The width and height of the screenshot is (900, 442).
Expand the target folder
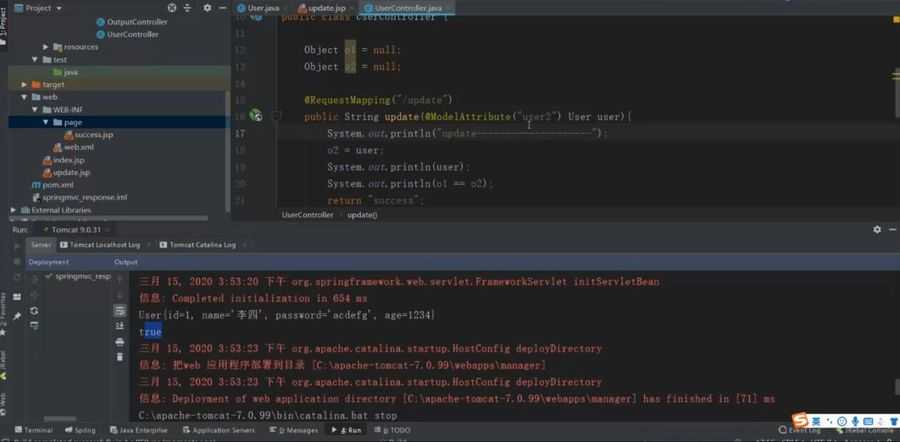coord(24,84)
